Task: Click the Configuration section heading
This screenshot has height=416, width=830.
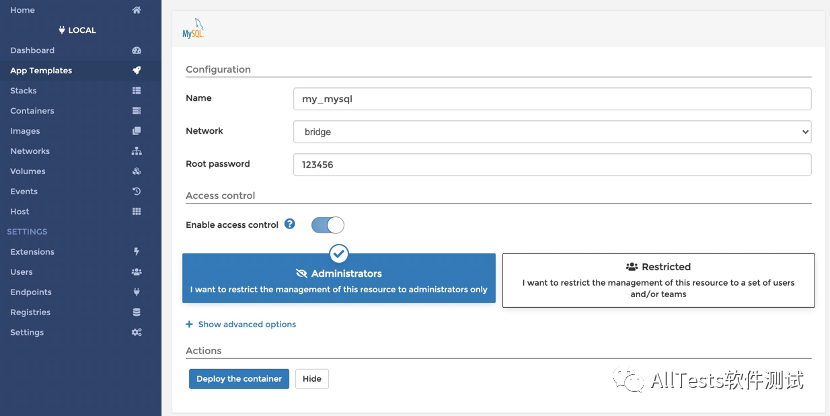Action: 218,69
